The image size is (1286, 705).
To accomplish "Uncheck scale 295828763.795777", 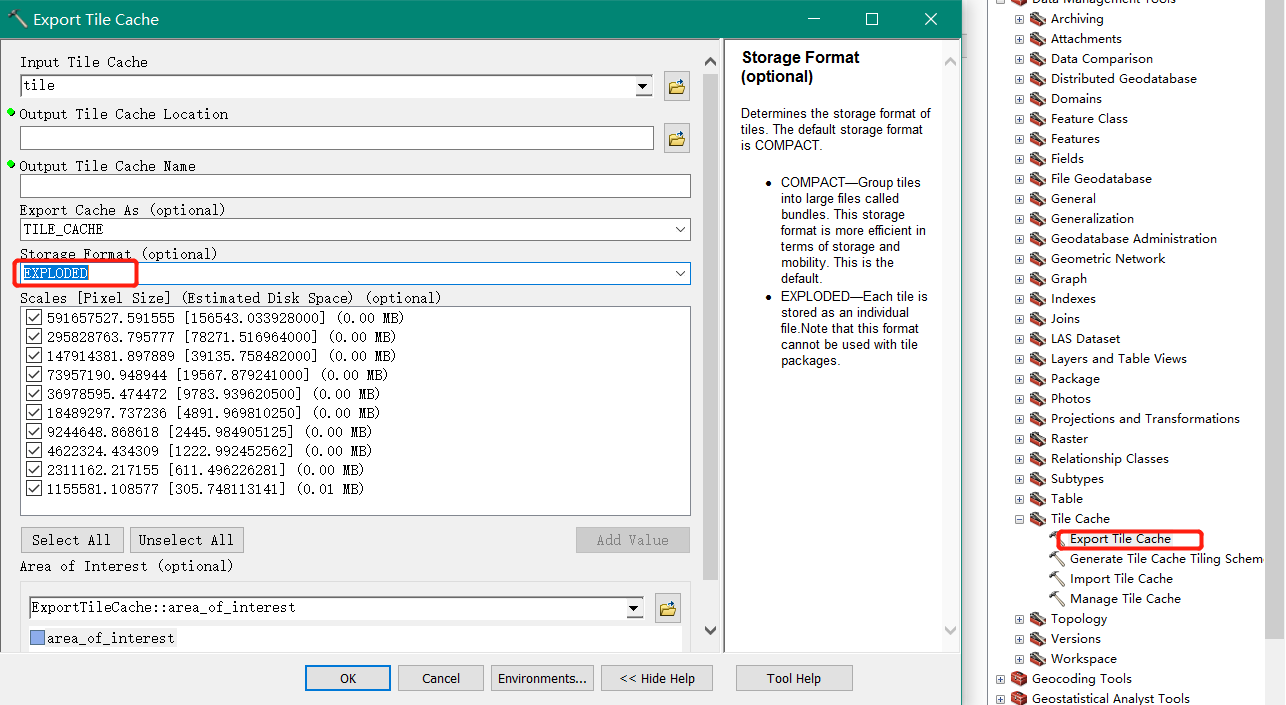I will 35,337.
